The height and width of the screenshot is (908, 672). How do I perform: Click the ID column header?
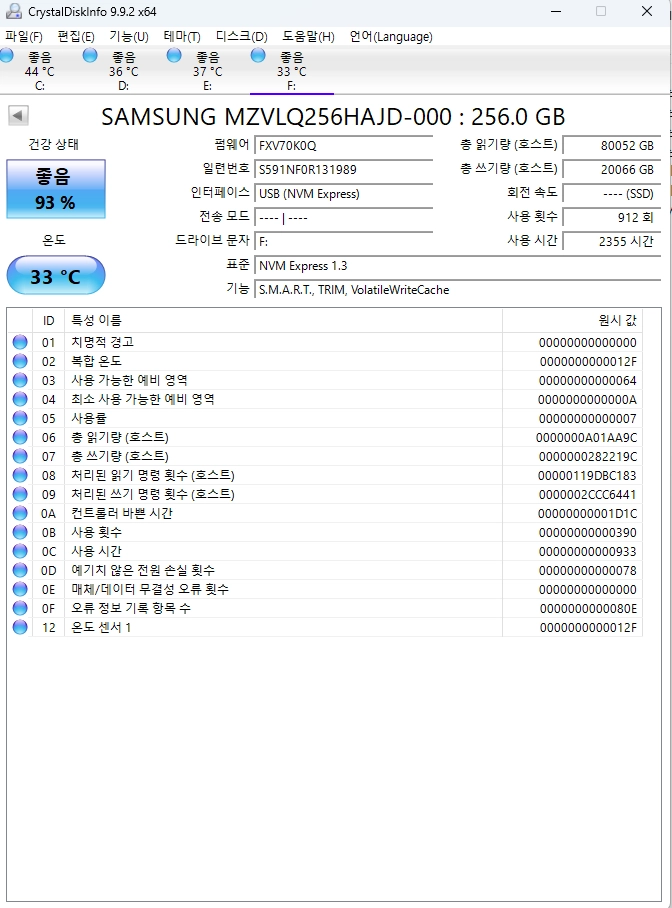coord(49,320)
